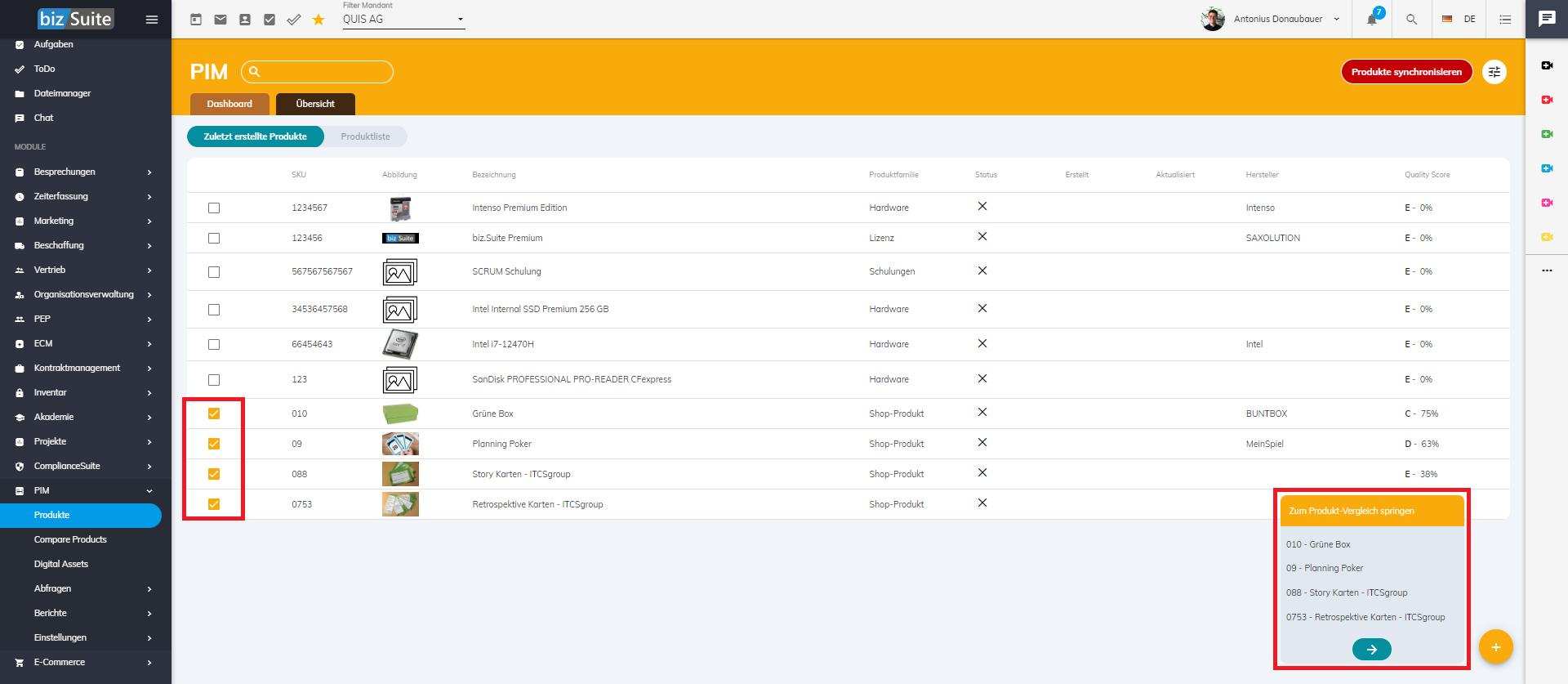This screenshot has height=684, width=1568.
Task: Check the SCRUM Schulung row checkbox
Action: click(214, 272)
